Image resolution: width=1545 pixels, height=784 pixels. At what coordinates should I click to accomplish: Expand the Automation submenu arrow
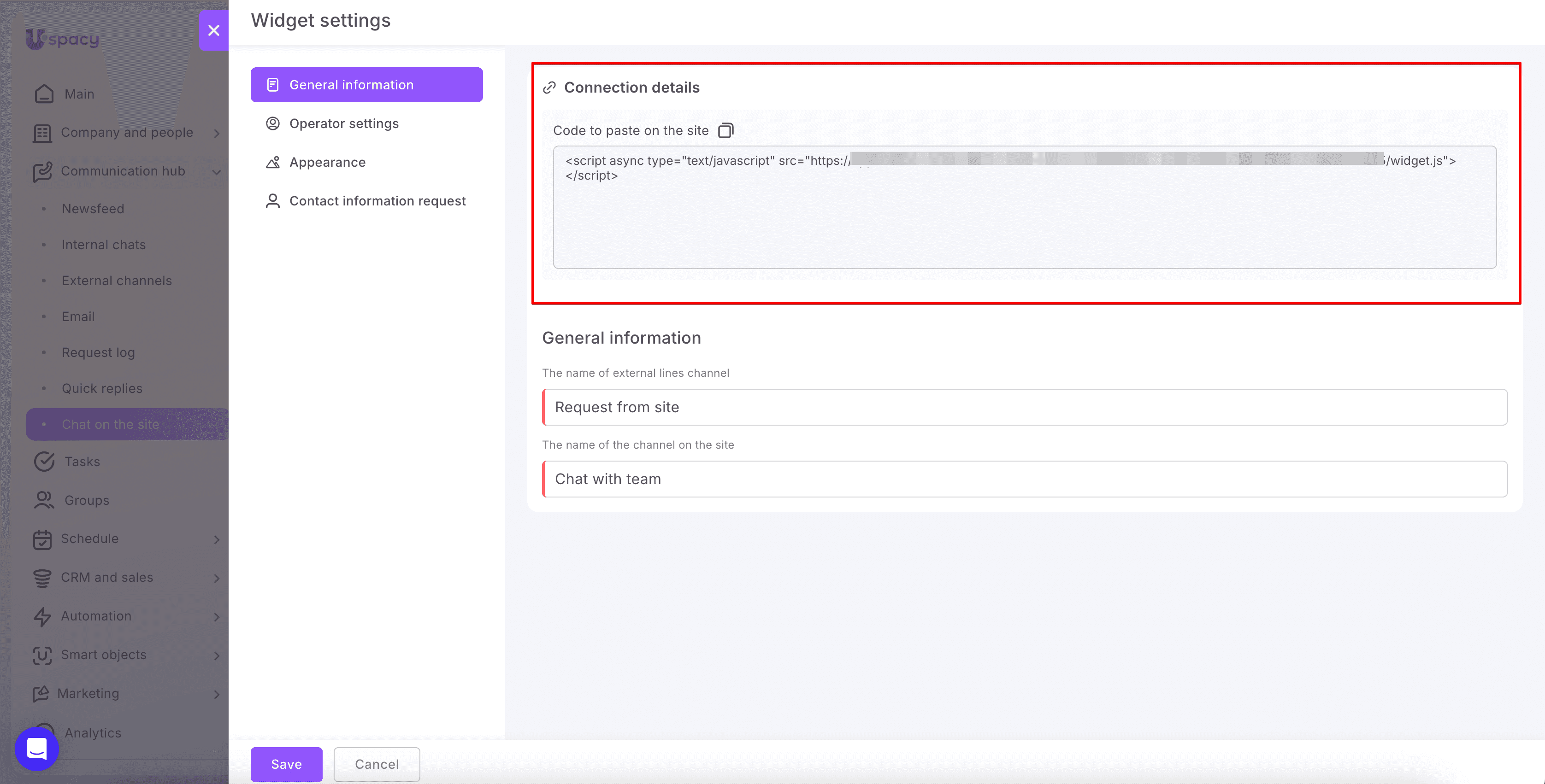point(217,617)
